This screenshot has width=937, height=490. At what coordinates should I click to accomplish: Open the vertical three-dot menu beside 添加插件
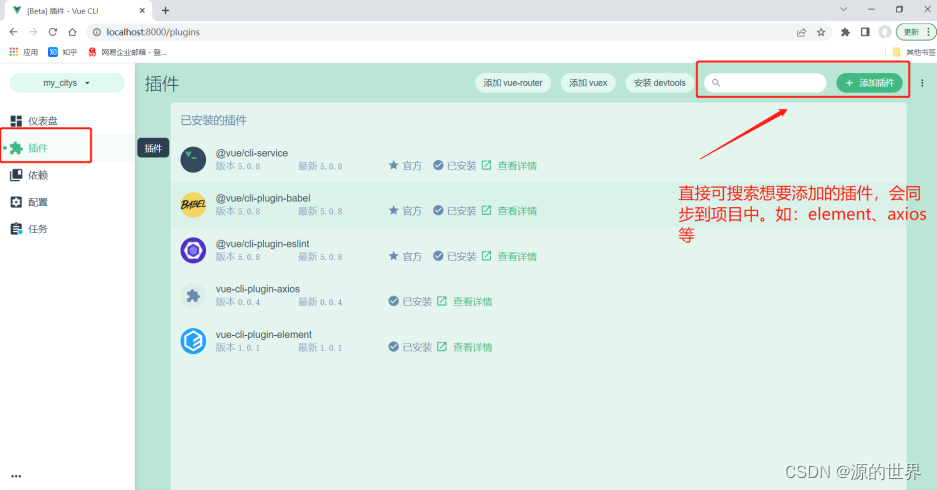[x=922, y=83]
